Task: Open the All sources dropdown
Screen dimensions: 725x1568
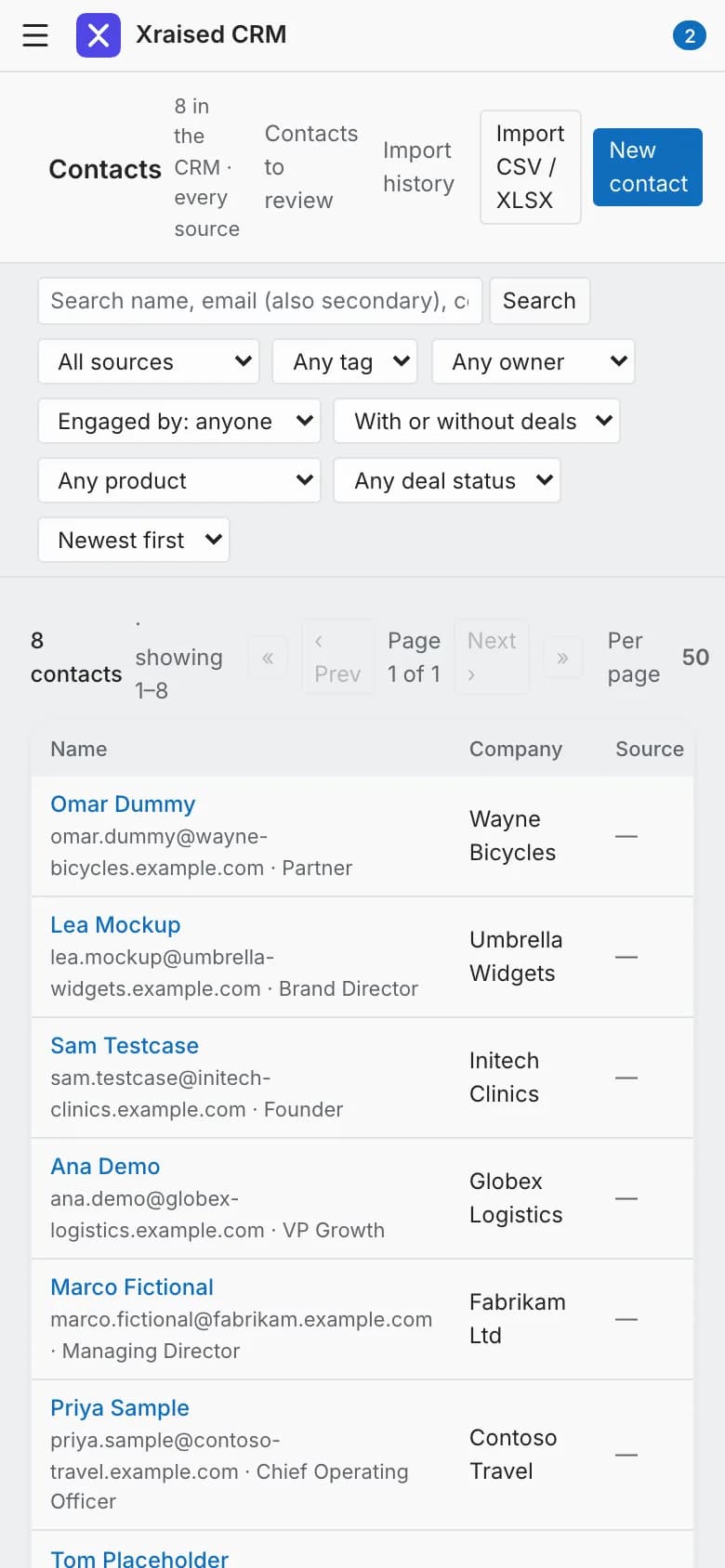Action: click(149, 361)
